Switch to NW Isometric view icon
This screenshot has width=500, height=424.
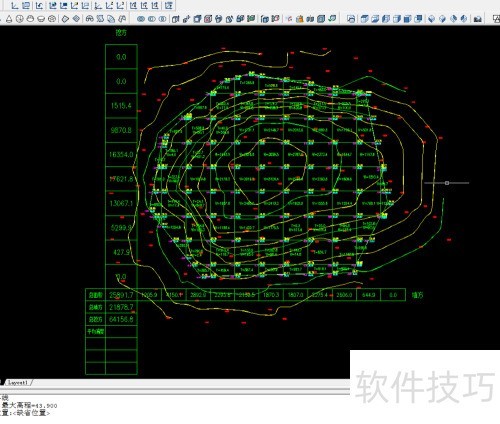(463, 19)
